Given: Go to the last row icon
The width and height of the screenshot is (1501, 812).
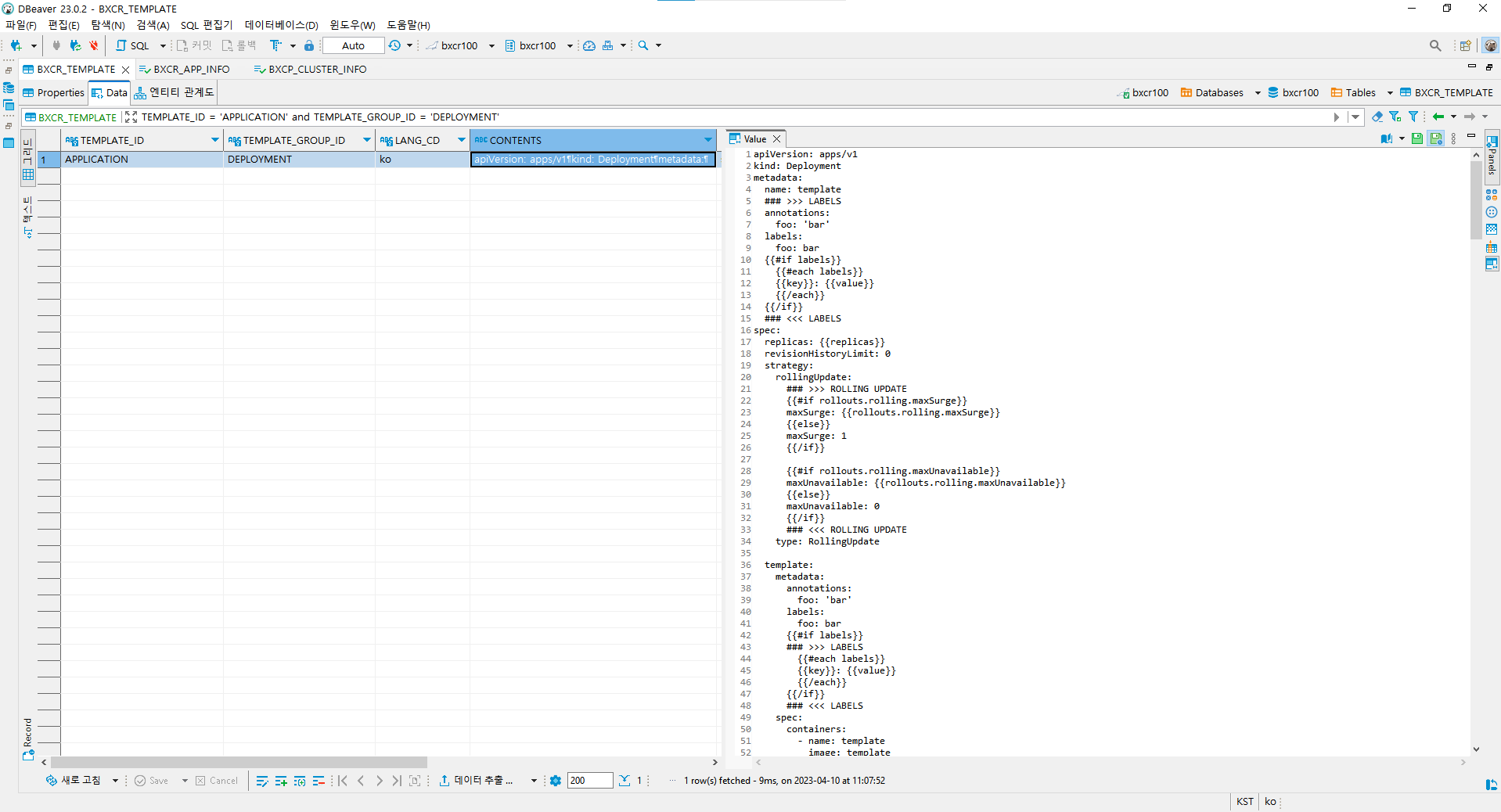Looking at the screenshot, I should [397, 781].
